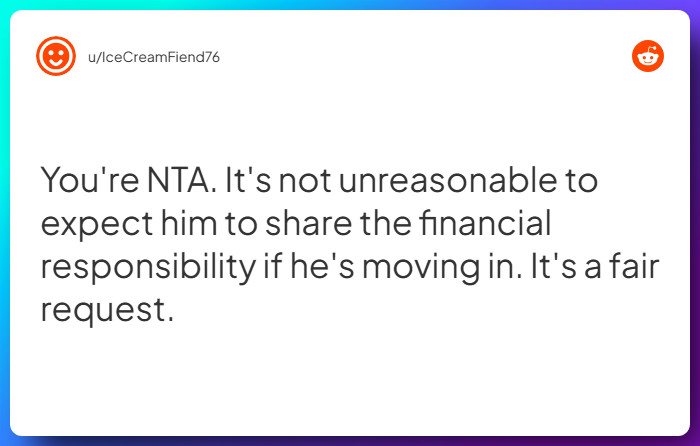Select the first line starting "You're NTA"
The height and width of the screenshot is (446, 700).
(x=319, y=181)
